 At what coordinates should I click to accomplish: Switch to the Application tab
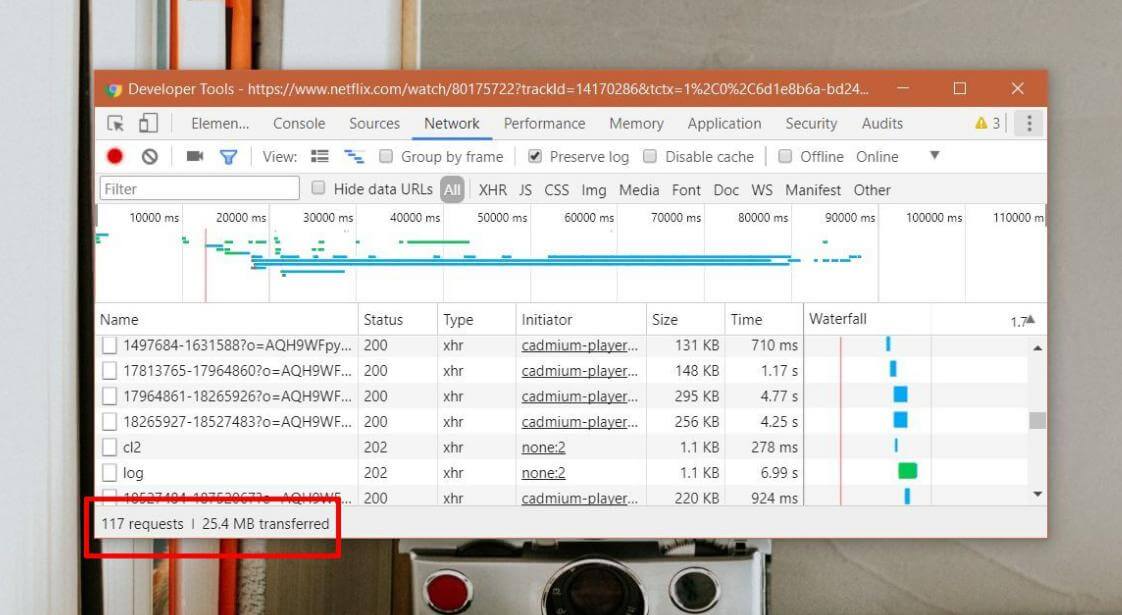(x=724, y=124)
